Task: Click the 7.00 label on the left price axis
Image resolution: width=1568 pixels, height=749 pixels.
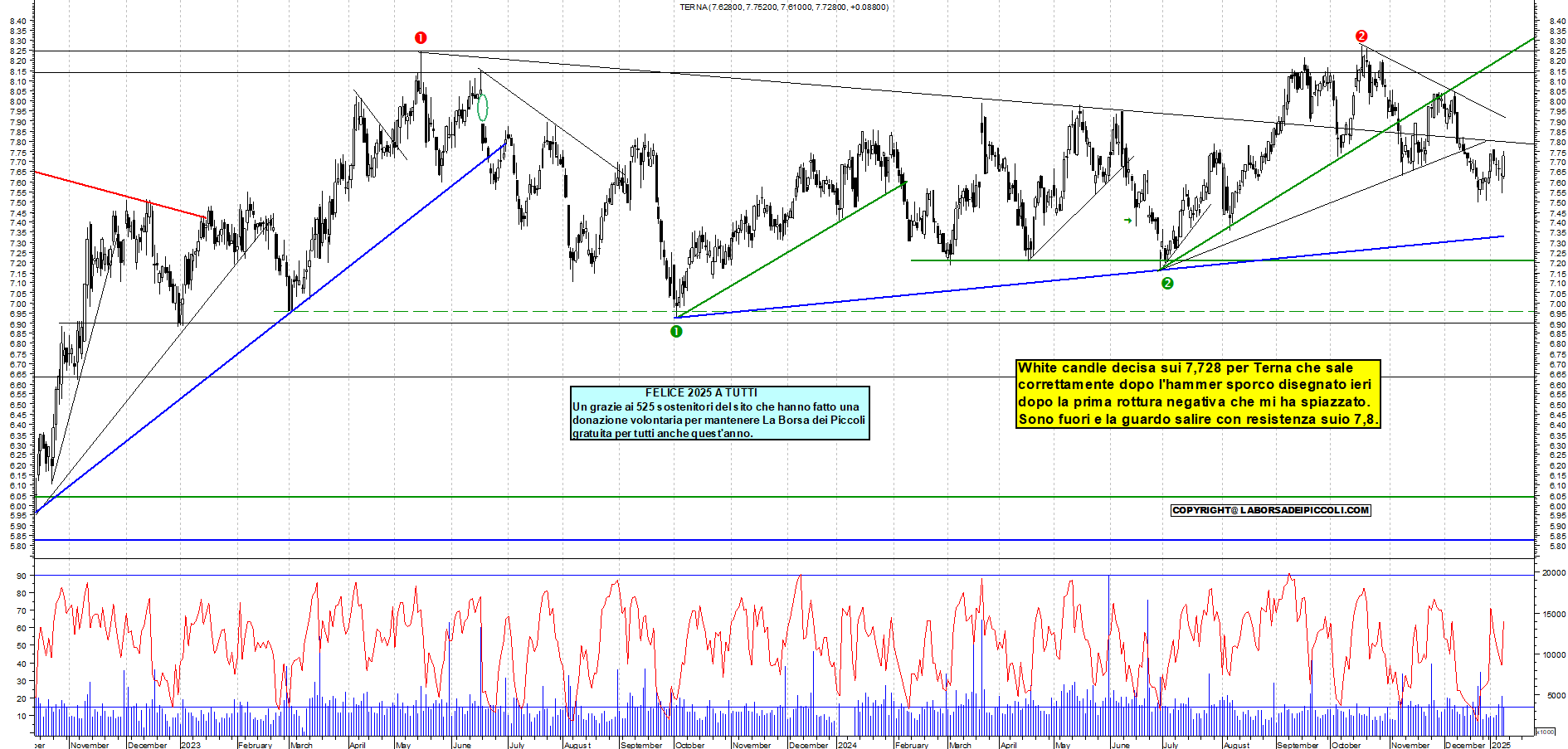Action: (20, 304)
